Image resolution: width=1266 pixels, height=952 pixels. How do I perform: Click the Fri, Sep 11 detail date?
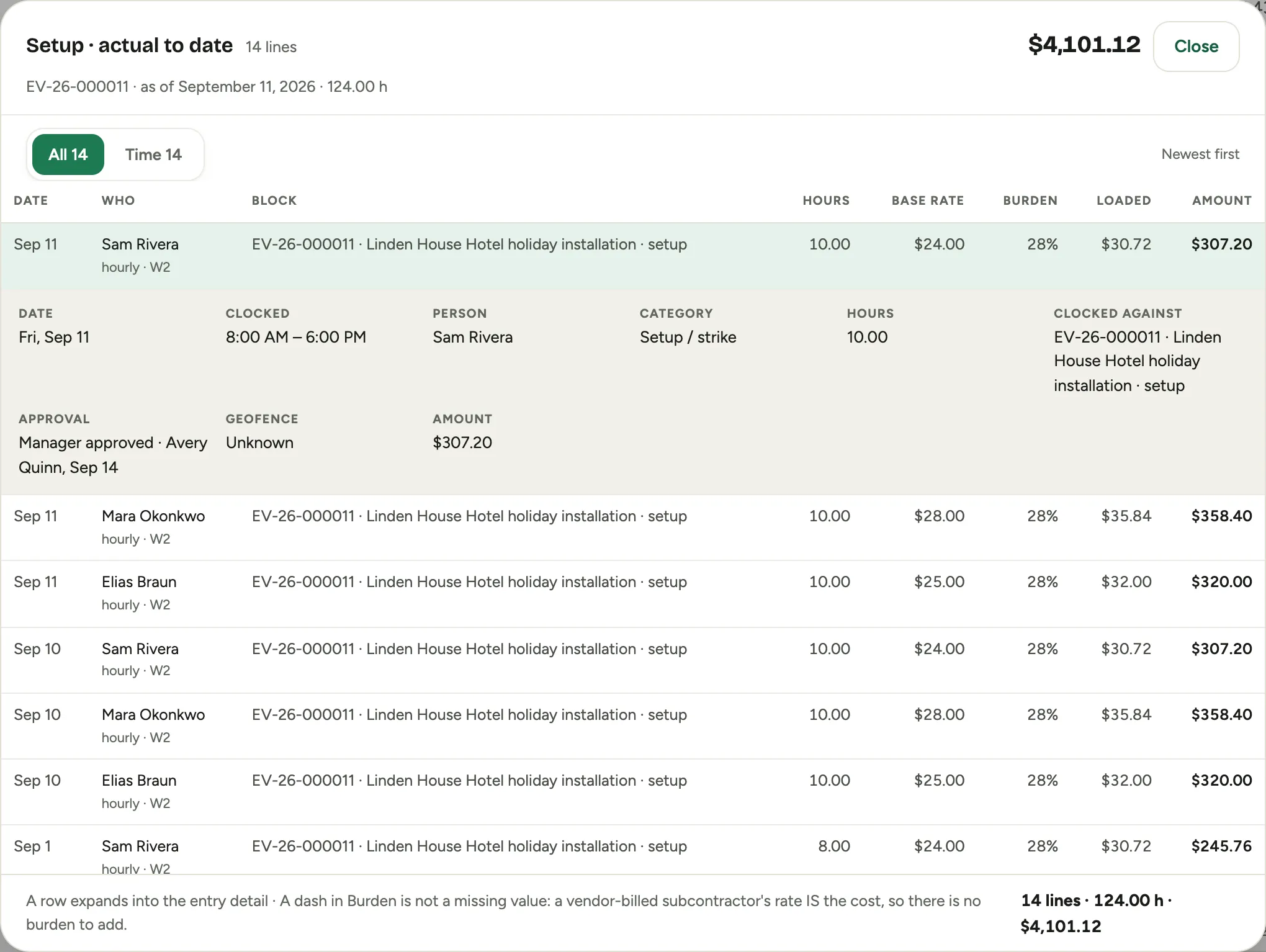click(x=54, y=337)
